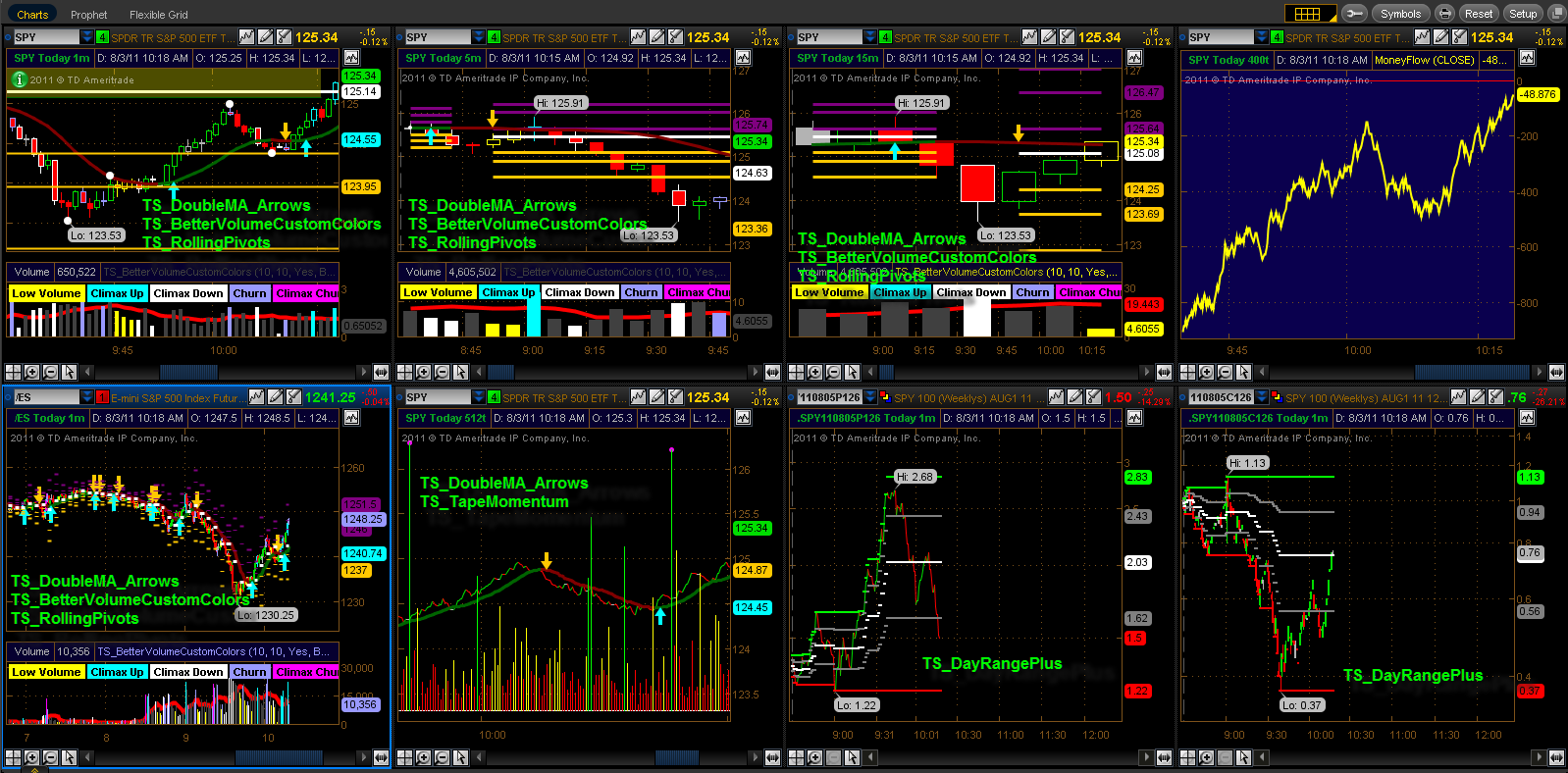This screenshot has width=1568, height=773.
Task: Select the Flexible Grid tab
Action: 159,14
